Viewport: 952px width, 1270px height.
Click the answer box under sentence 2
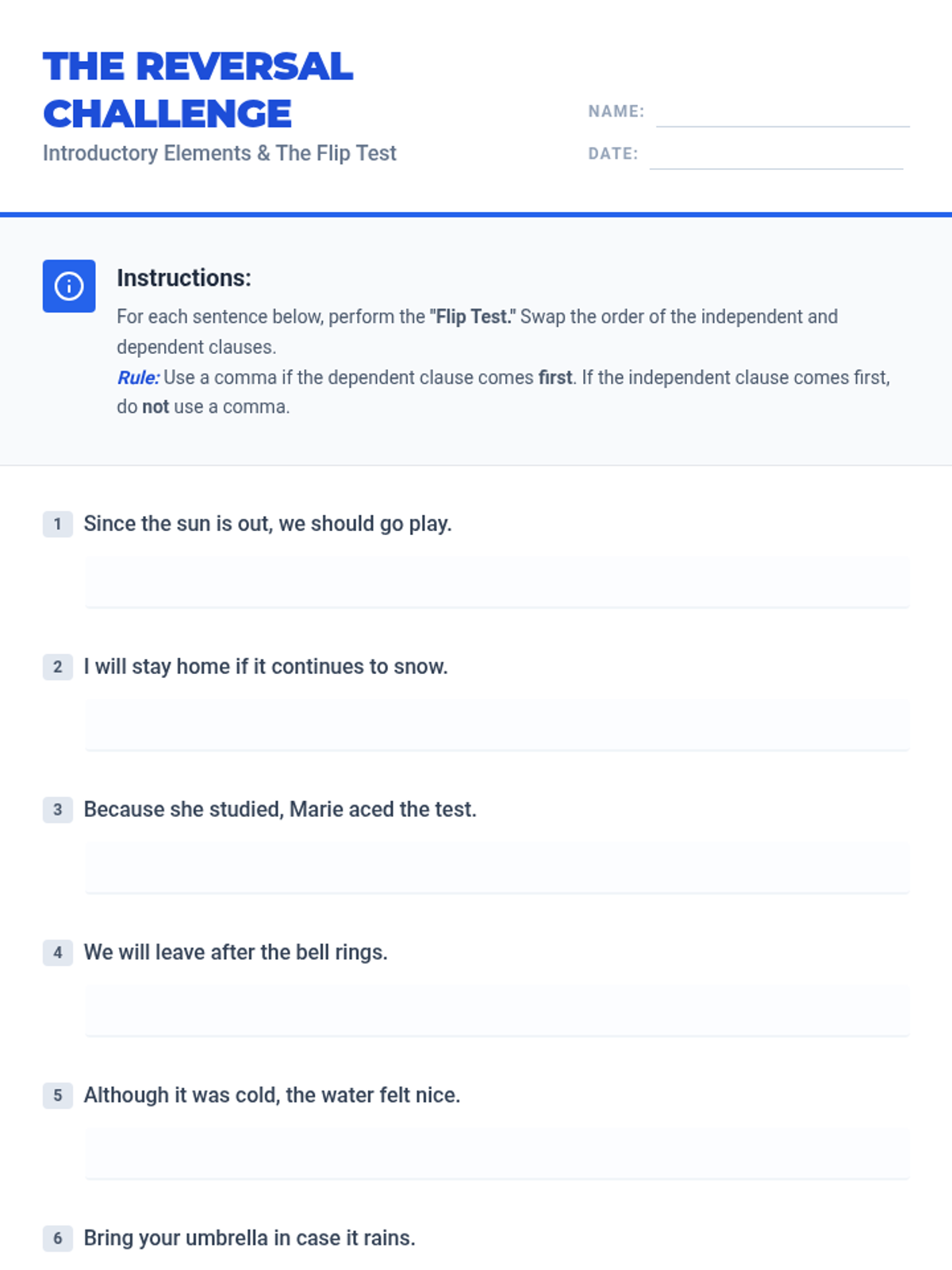point(497,725)
